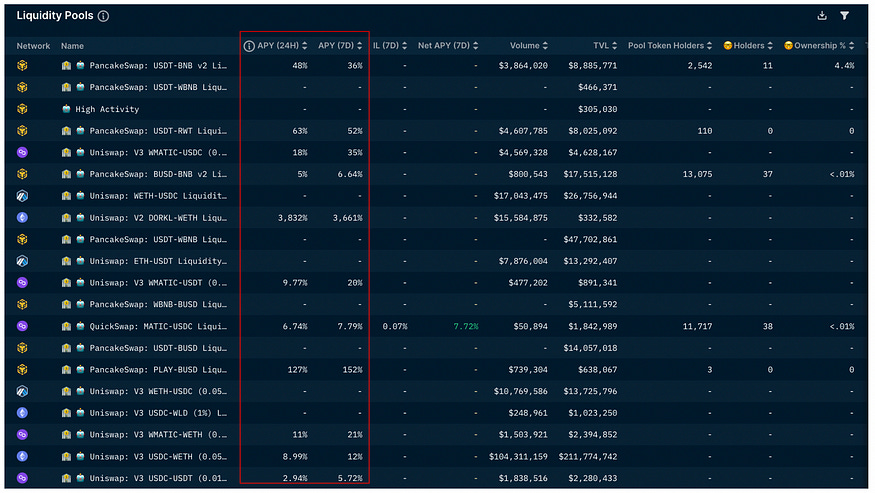This screenshot has width=875, height=493.
Task: Click entity label icon before BUSD-BNB v2 name
Action: pyautogui.click(x=66, y=174)
